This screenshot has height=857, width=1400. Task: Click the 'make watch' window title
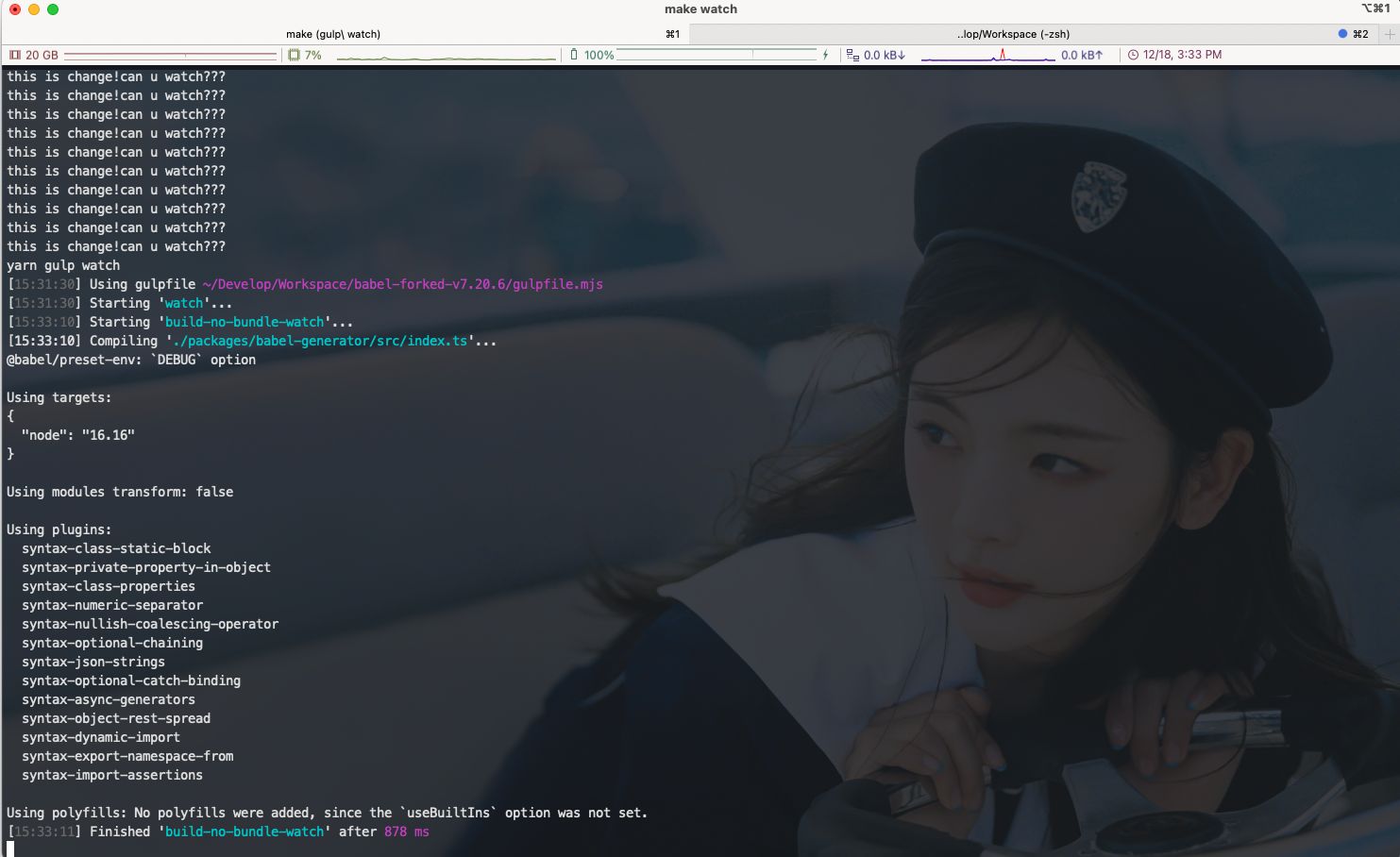pyautogui.click(x=700, y=9)
